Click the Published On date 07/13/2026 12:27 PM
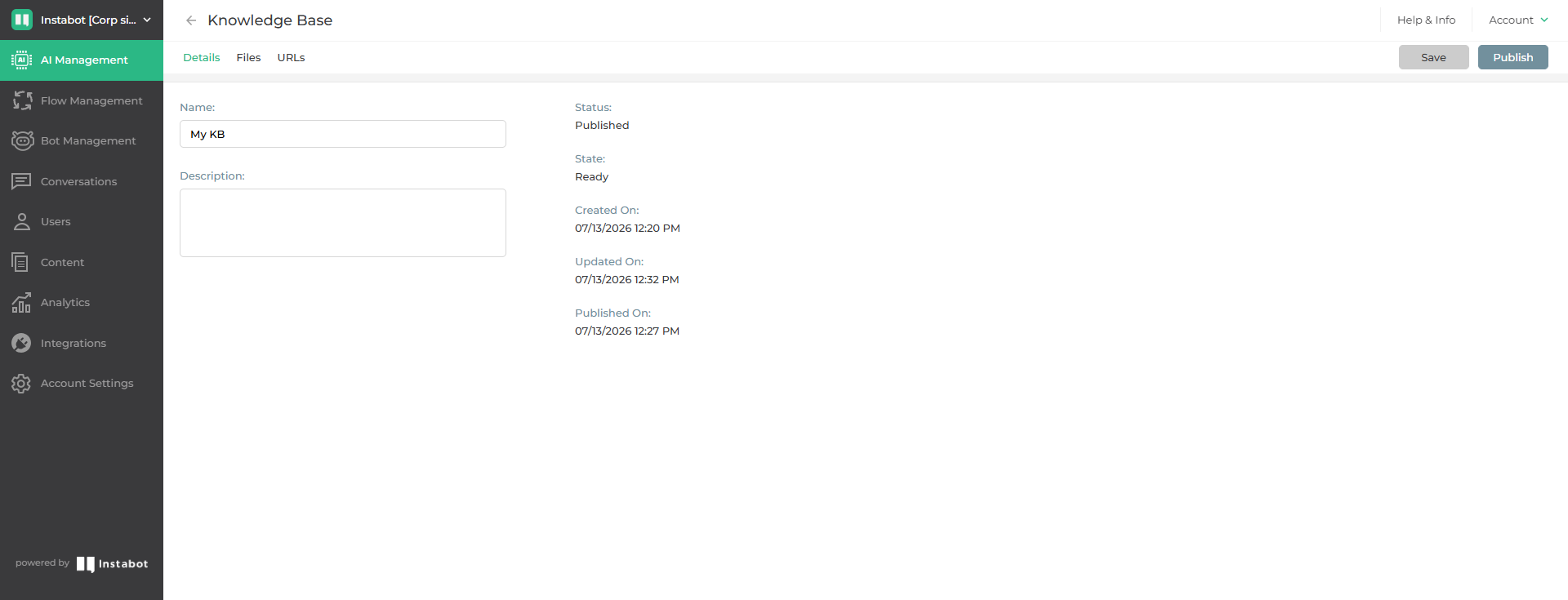This screenshot has height=600, width=1568. click(627, 331)
